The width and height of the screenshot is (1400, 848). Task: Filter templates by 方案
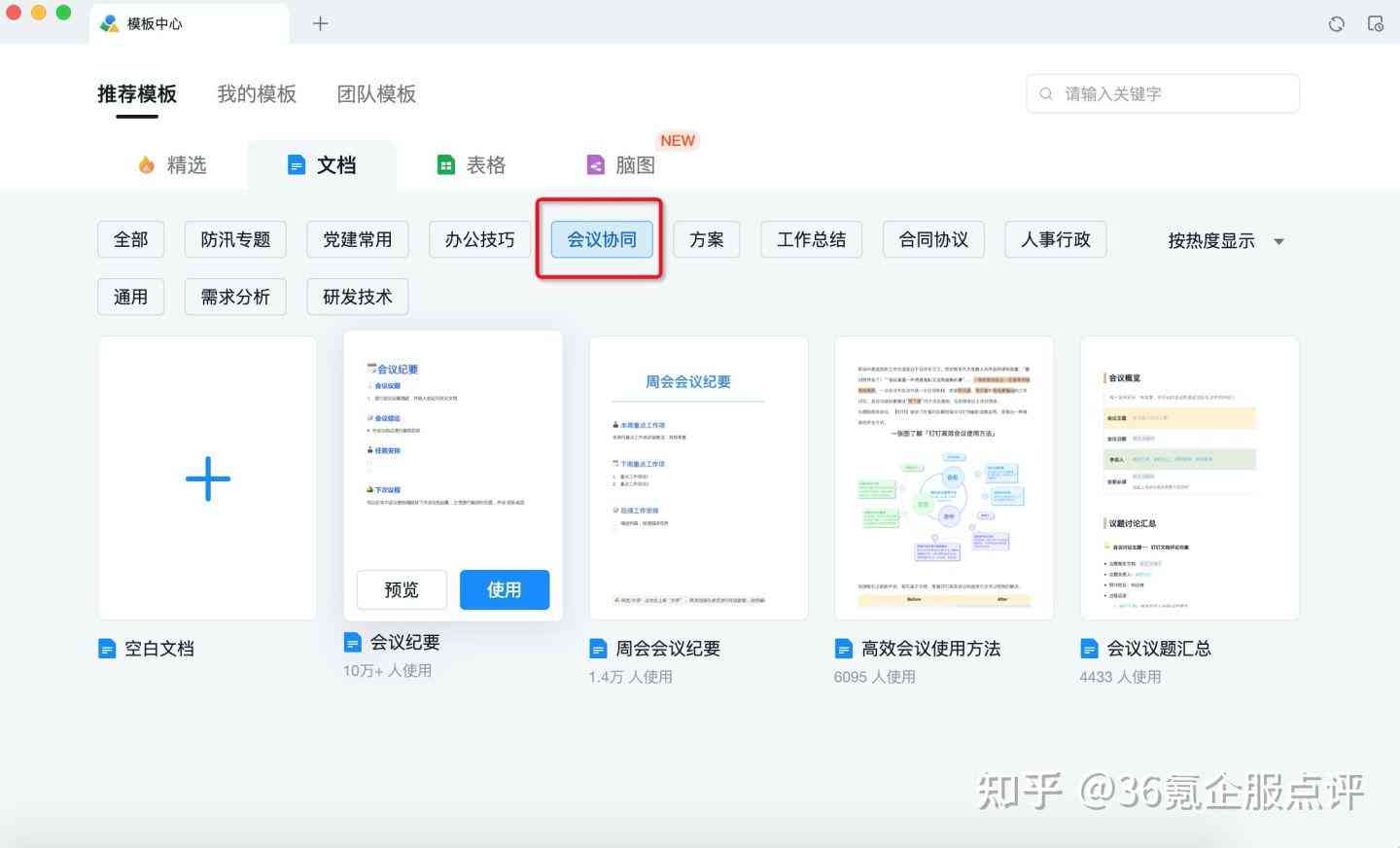[x=707, y=239]
